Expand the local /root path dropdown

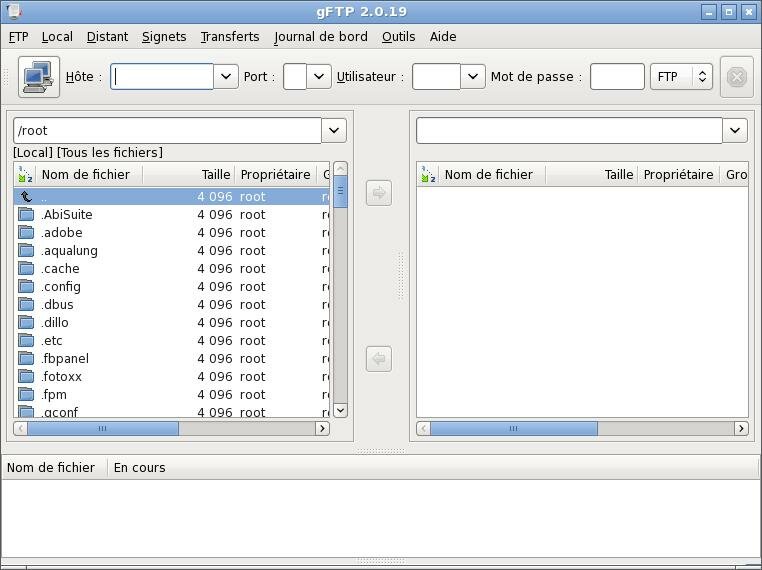(x=334, y=130)
